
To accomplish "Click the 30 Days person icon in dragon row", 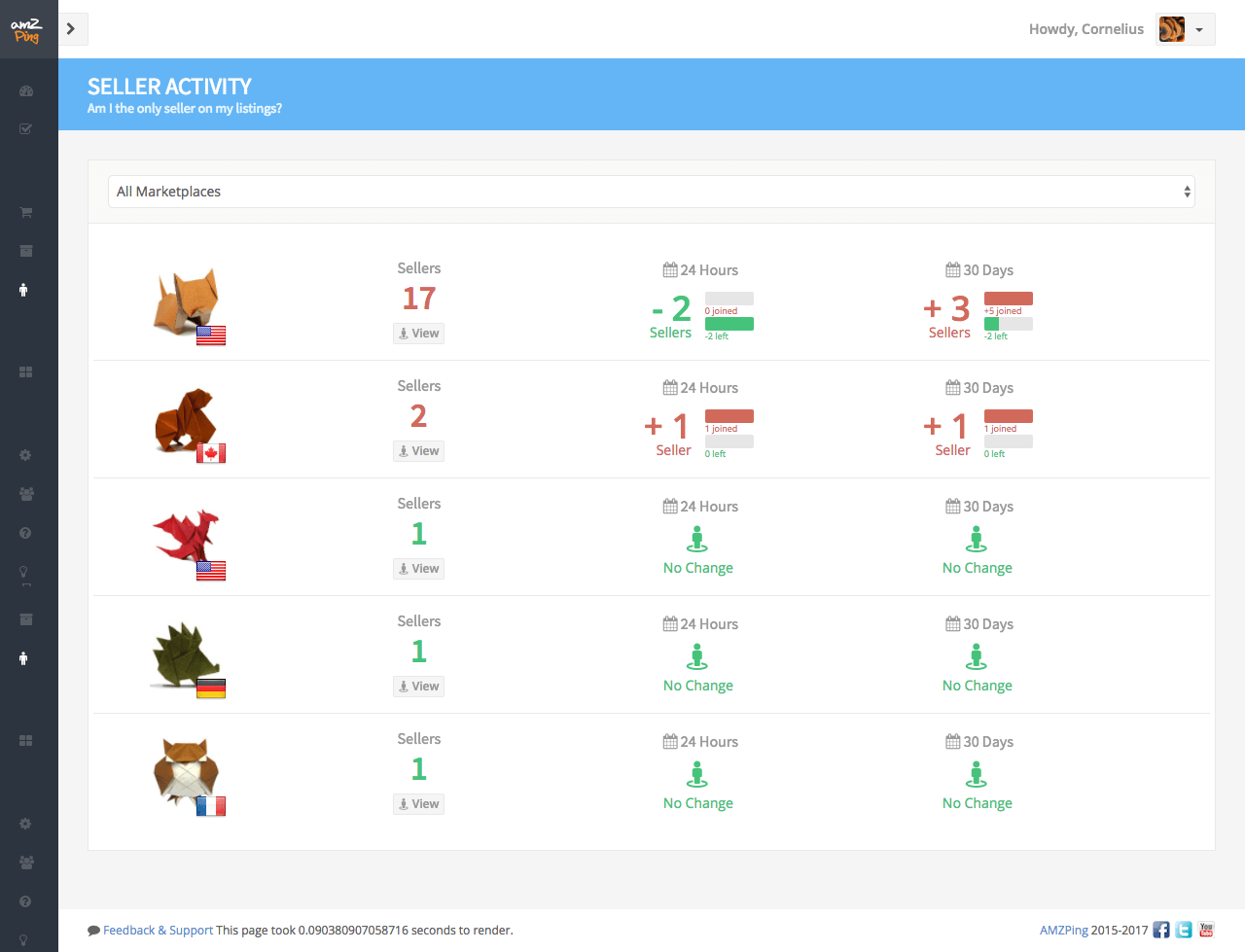I will 977,539.
